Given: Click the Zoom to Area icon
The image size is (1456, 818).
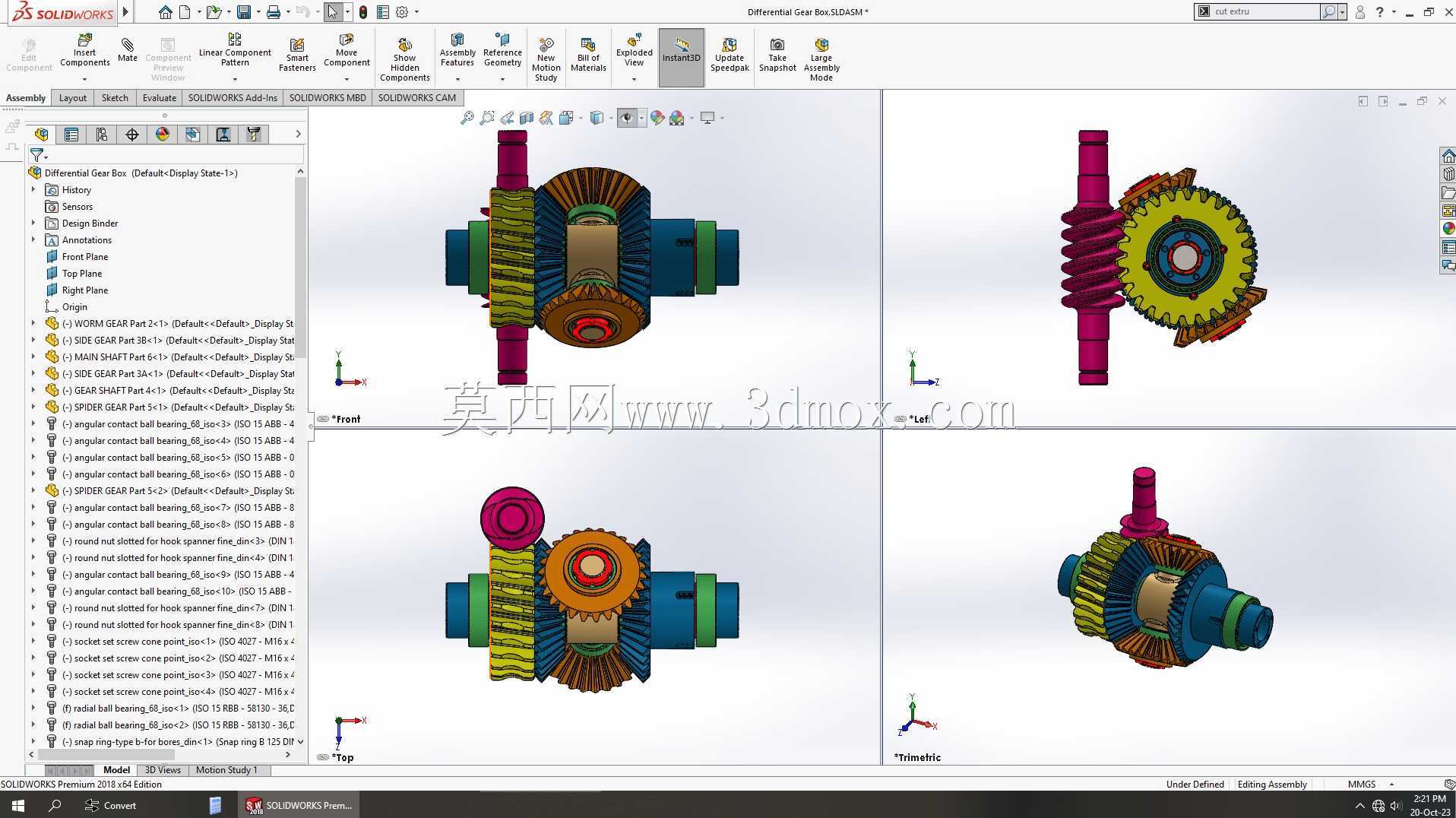Looking at the screenshot, I should pos(487,118).
